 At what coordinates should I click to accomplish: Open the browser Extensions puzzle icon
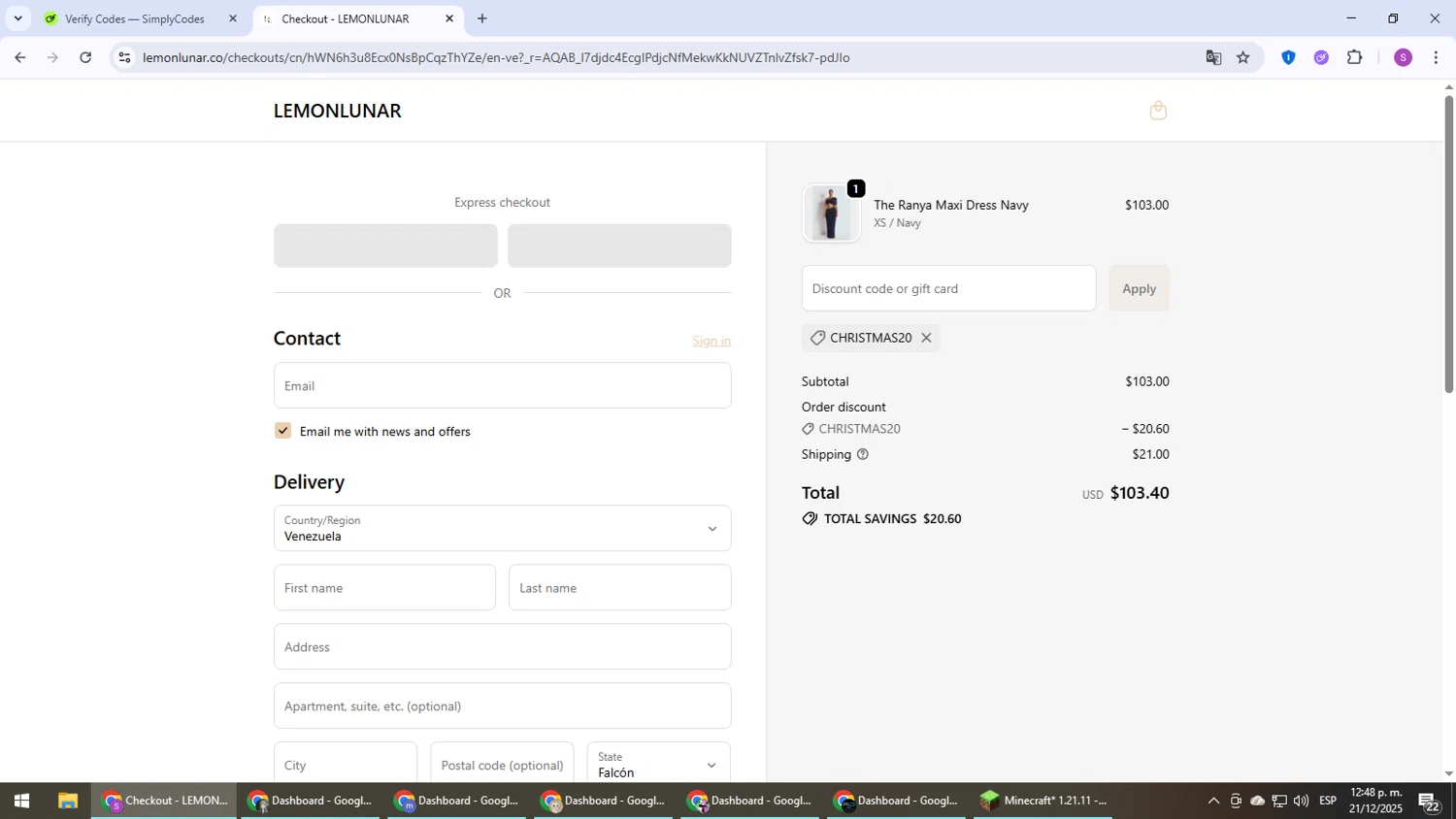(x=1355, y=57)
